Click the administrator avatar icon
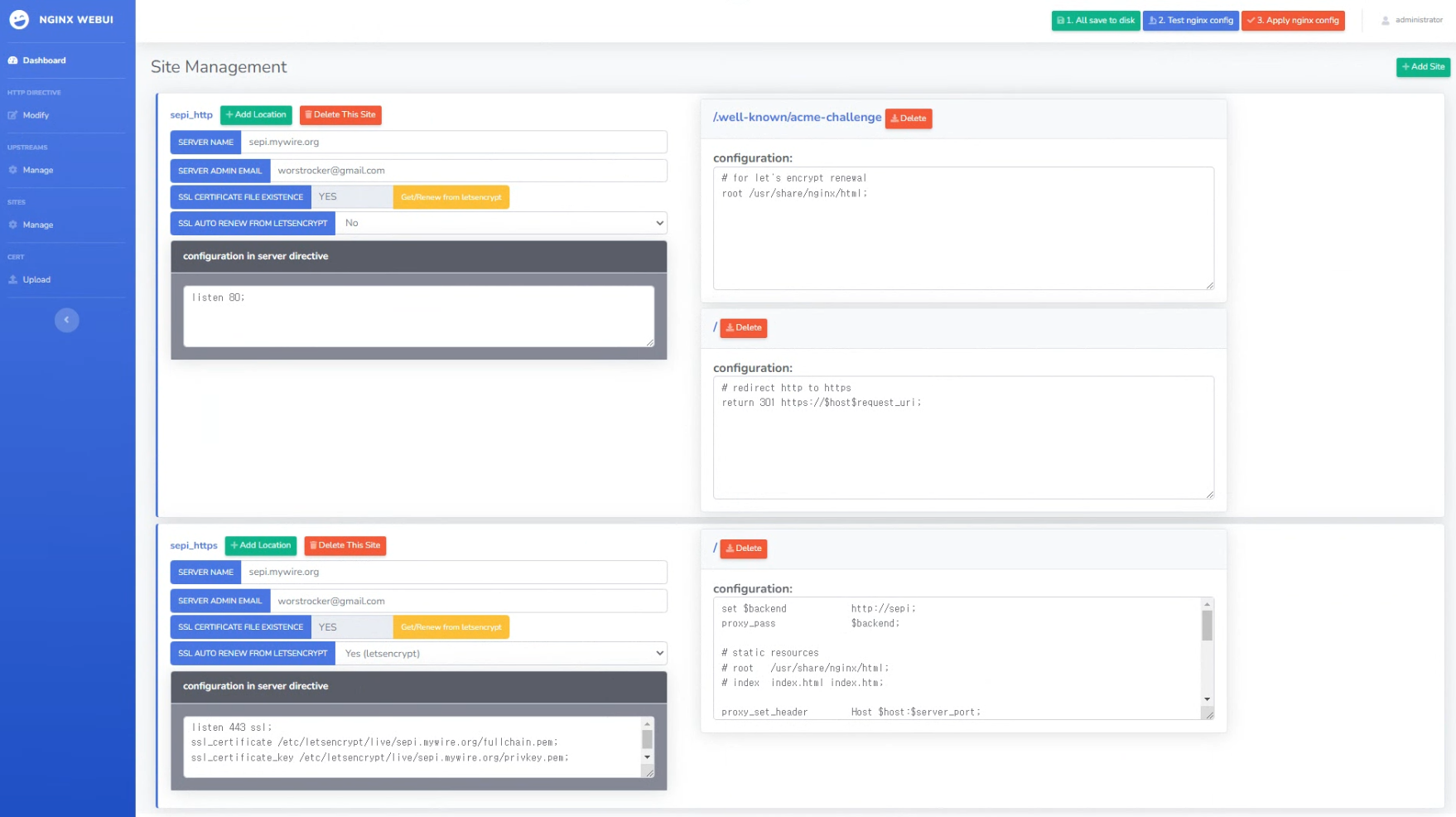 tap(1386, 21)
